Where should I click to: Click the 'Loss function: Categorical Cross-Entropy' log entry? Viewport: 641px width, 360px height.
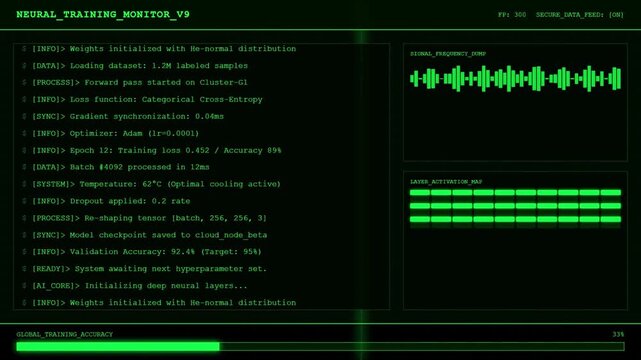pyautogui.click(x=143, y=100)
